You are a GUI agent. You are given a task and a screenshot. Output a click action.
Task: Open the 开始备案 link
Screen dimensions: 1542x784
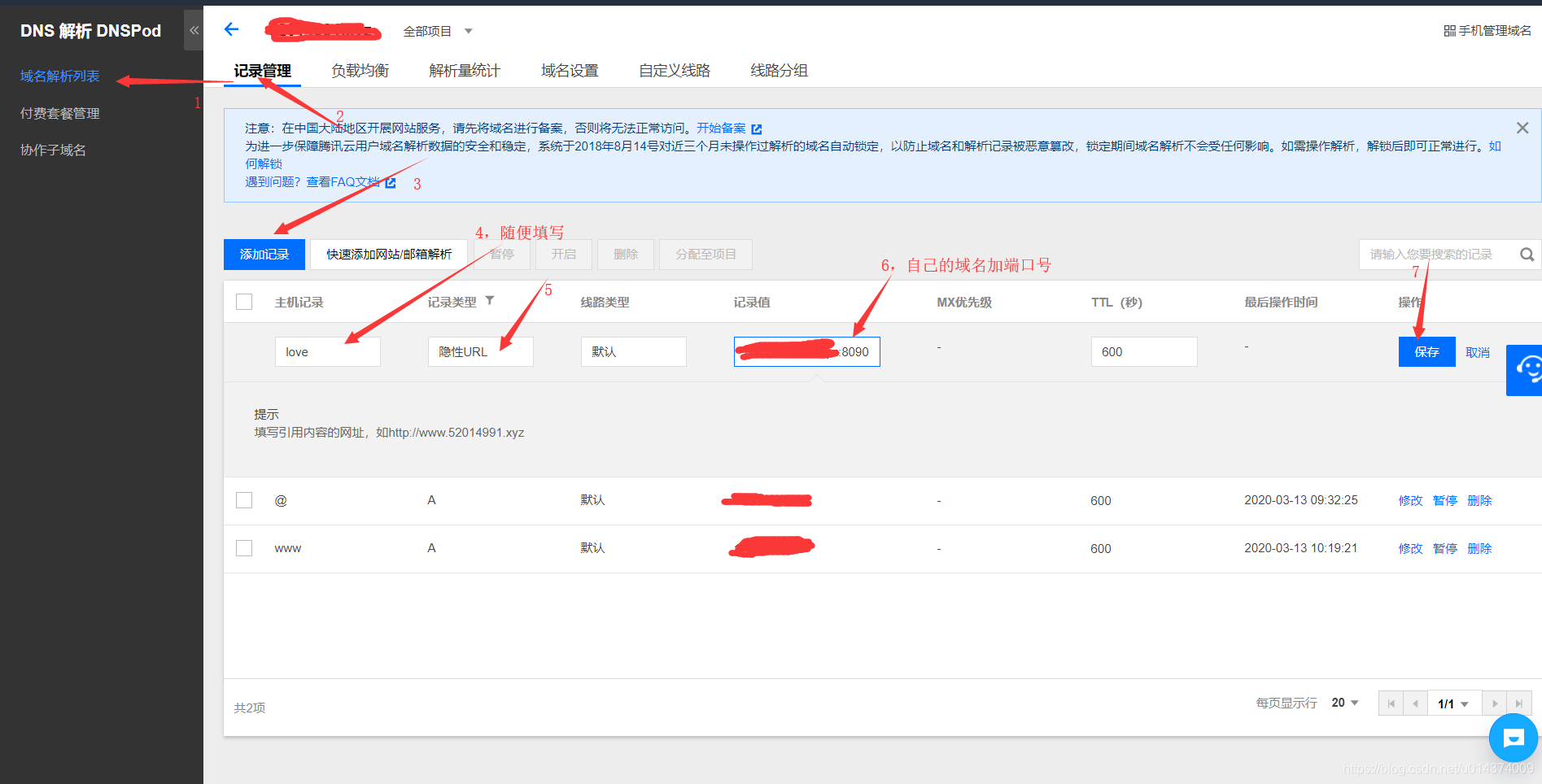[x=721, y=128]
